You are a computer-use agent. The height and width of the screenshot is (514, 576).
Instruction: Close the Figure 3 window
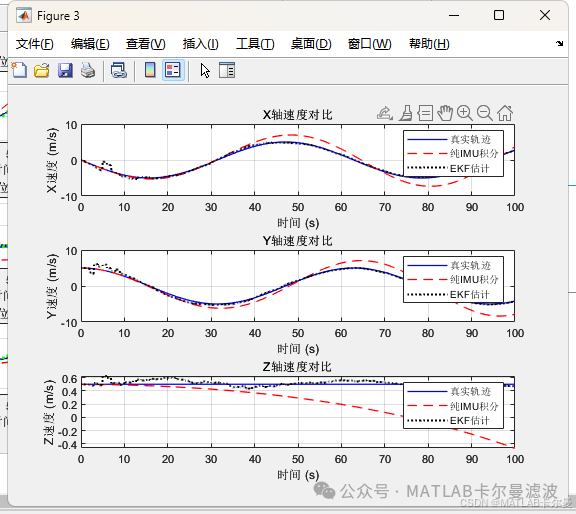pos(545,15)
